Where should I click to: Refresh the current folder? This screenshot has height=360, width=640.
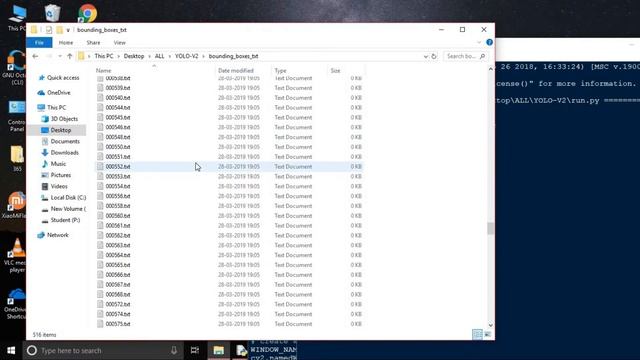(434, 56)
